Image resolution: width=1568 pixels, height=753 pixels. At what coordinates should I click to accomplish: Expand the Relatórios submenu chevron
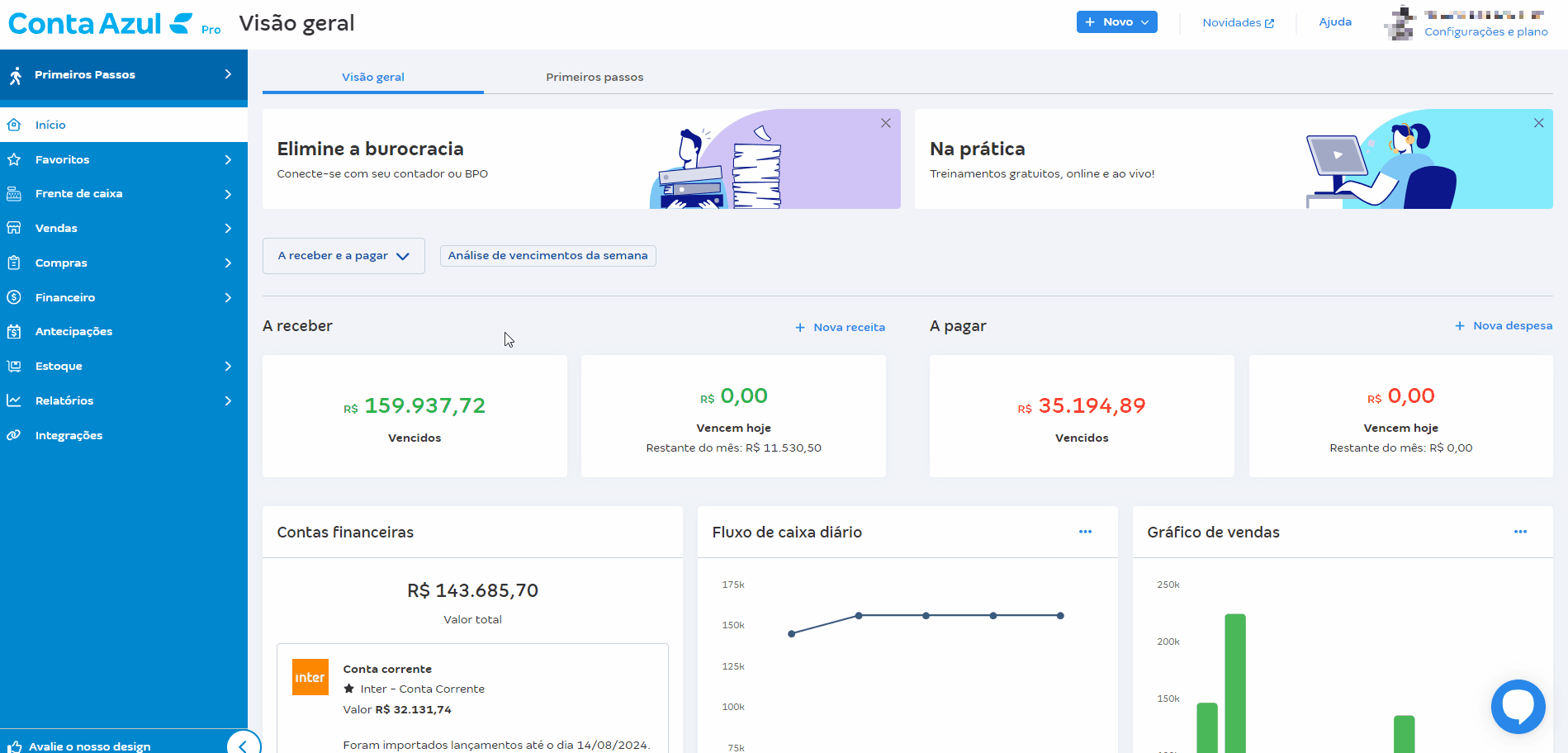(x=228, y=400)
